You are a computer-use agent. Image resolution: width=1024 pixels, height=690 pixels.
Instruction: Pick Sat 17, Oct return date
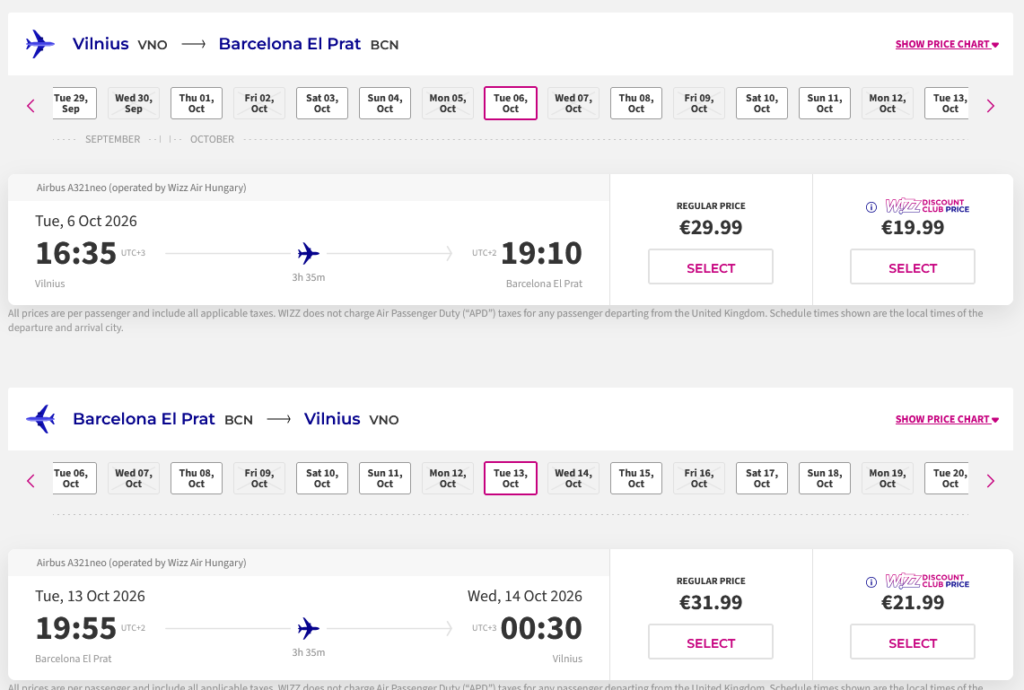click(x=762, y=478)
